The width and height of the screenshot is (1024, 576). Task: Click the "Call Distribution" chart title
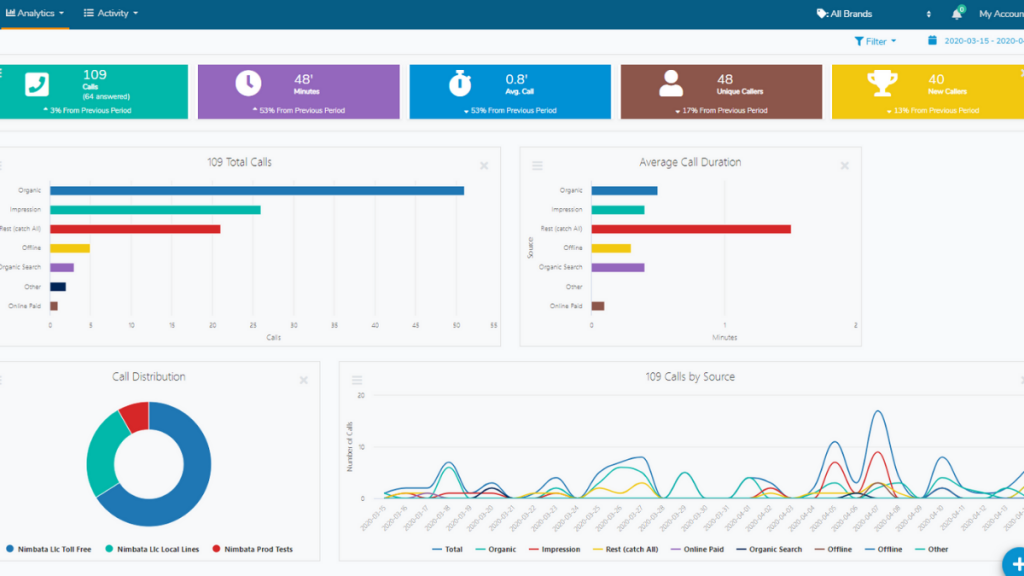149,377
